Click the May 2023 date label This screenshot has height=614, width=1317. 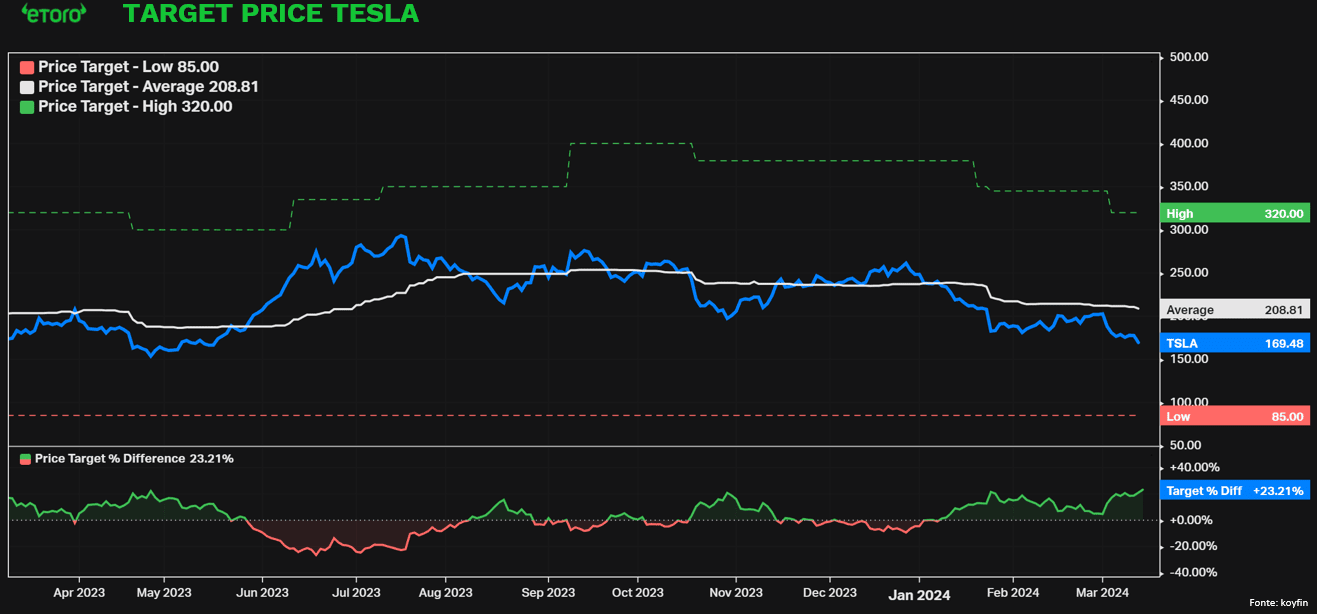coord(163,592)
